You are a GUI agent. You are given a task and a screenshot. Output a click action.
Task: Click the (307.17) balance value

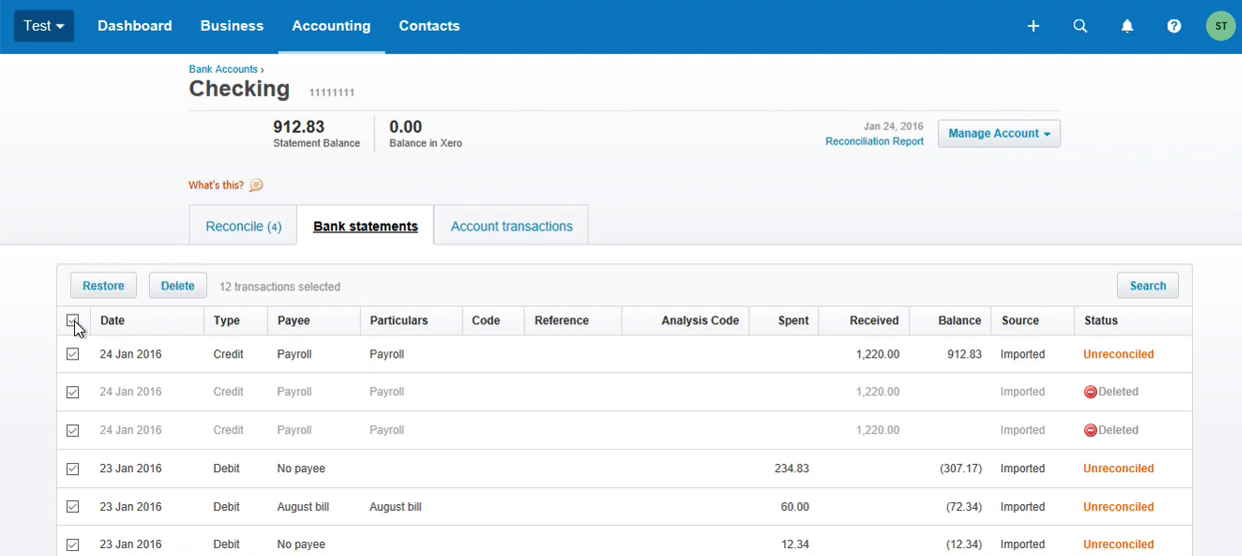click(961, 469)
